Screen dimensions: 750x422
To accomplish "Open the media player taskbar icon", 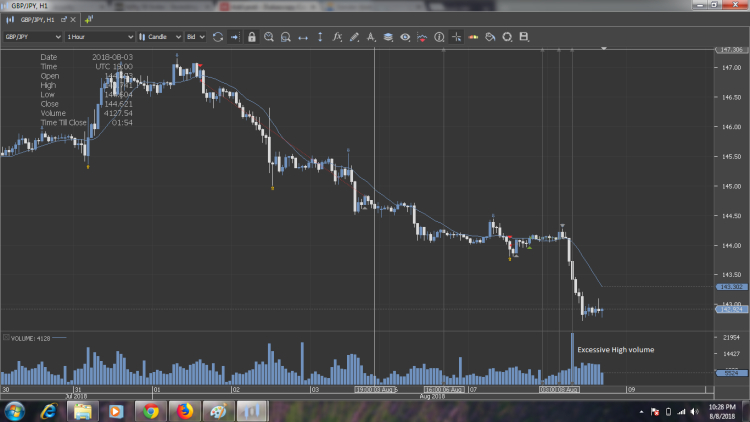I will coord(116,411).
